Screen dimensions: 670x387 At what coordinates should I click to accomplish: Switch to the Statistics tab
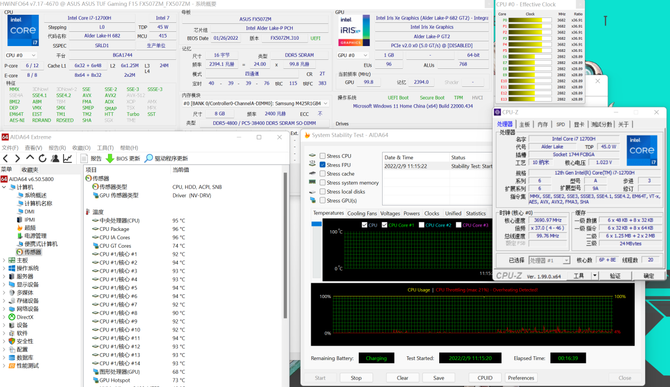(x=476, y=213)
